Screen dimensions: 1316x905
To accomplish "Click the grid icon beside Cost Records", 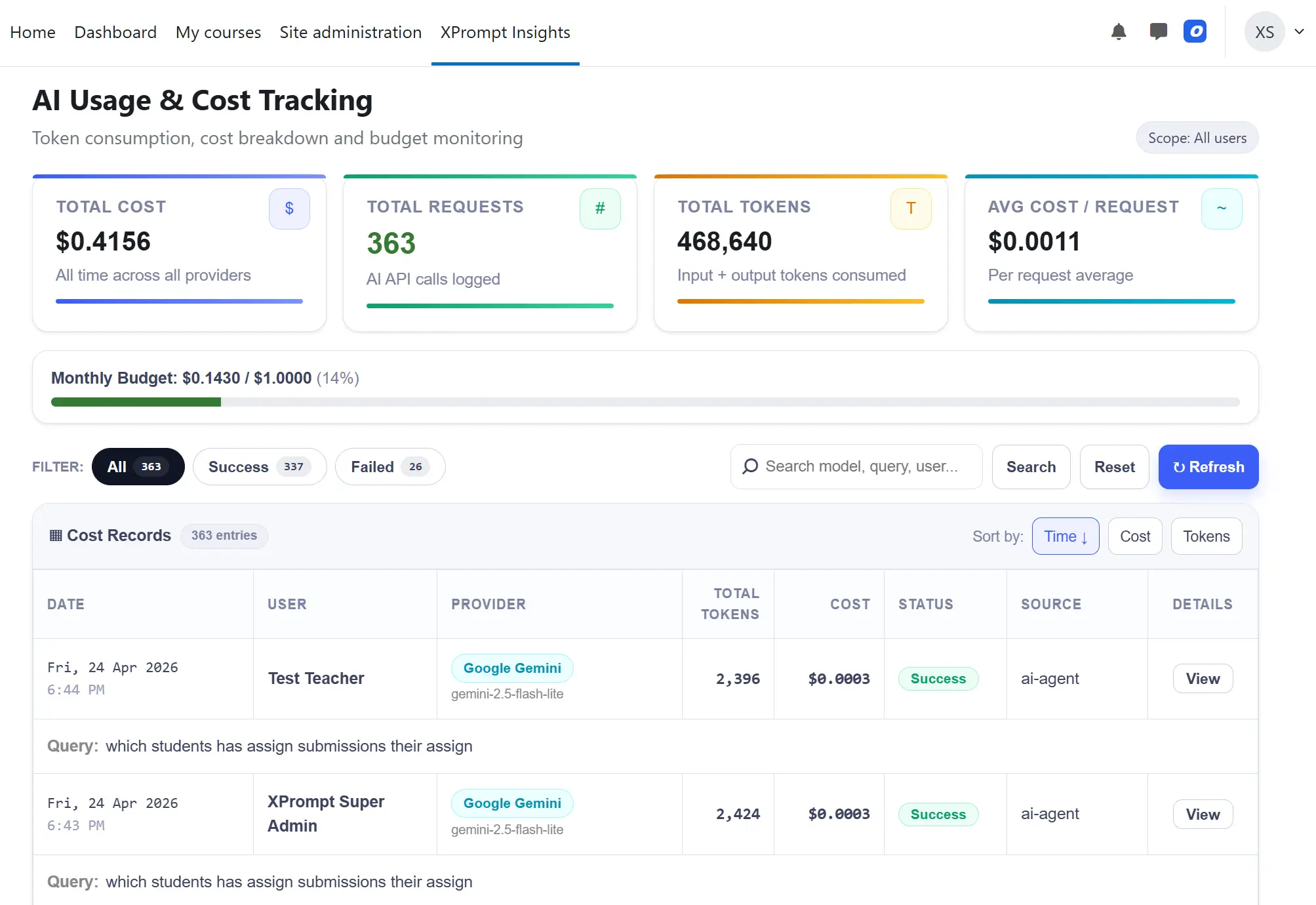I will pos(56,535).
